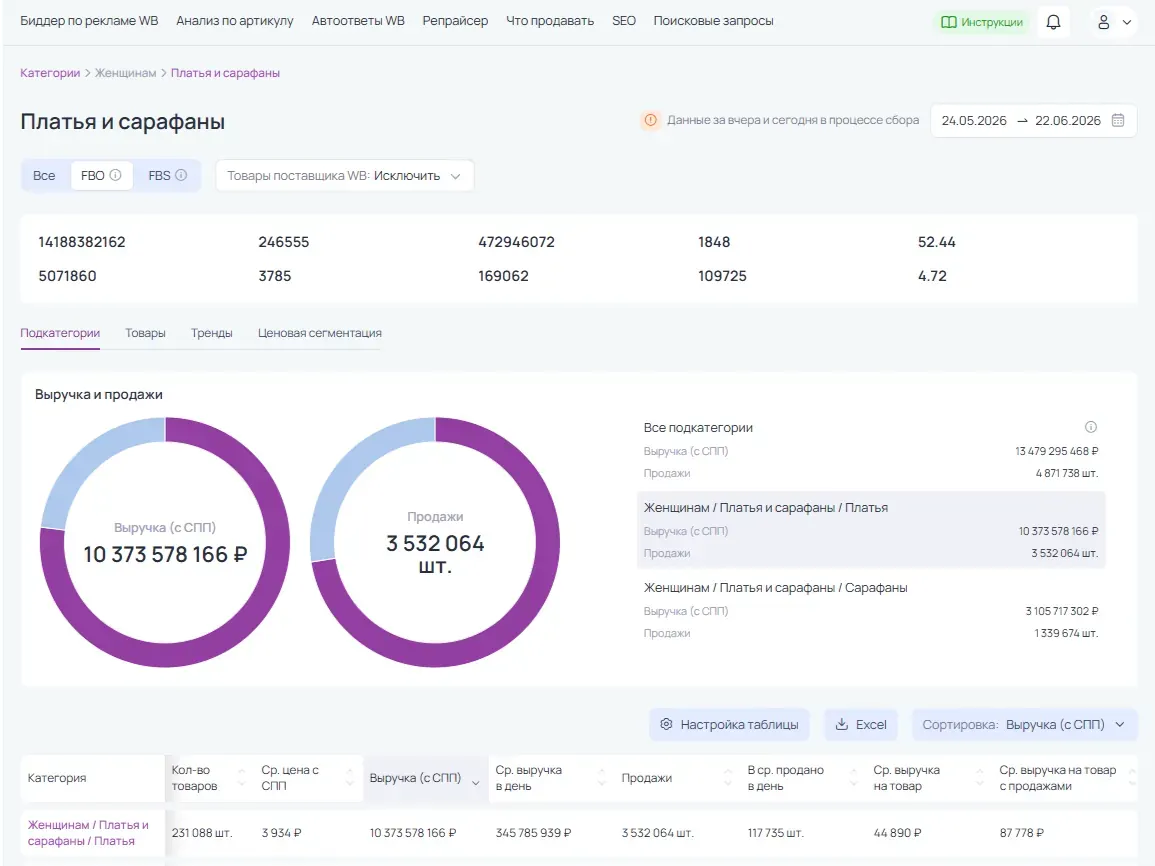Open Что продавать menu item
The image size is (1155, 866).
(x=550, y=21)
